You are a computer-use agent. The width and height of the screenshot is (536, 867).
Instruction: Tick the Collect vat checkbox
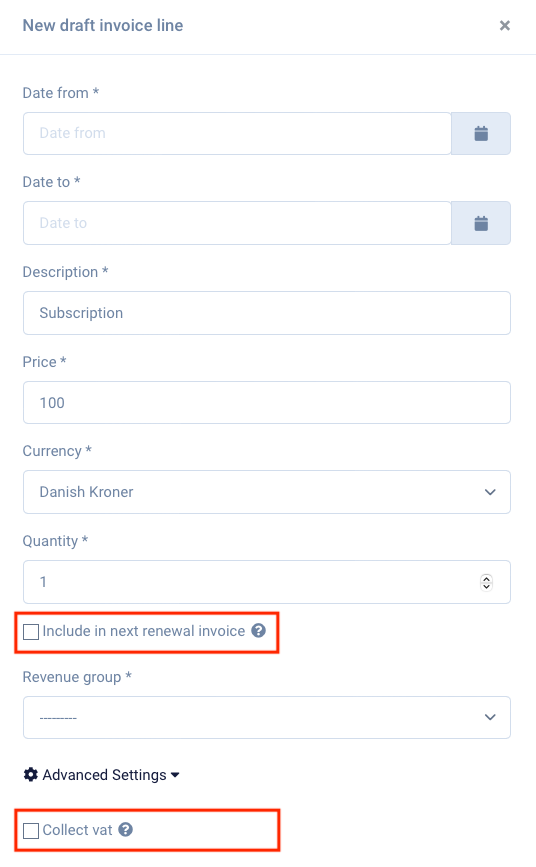[31, 831]
